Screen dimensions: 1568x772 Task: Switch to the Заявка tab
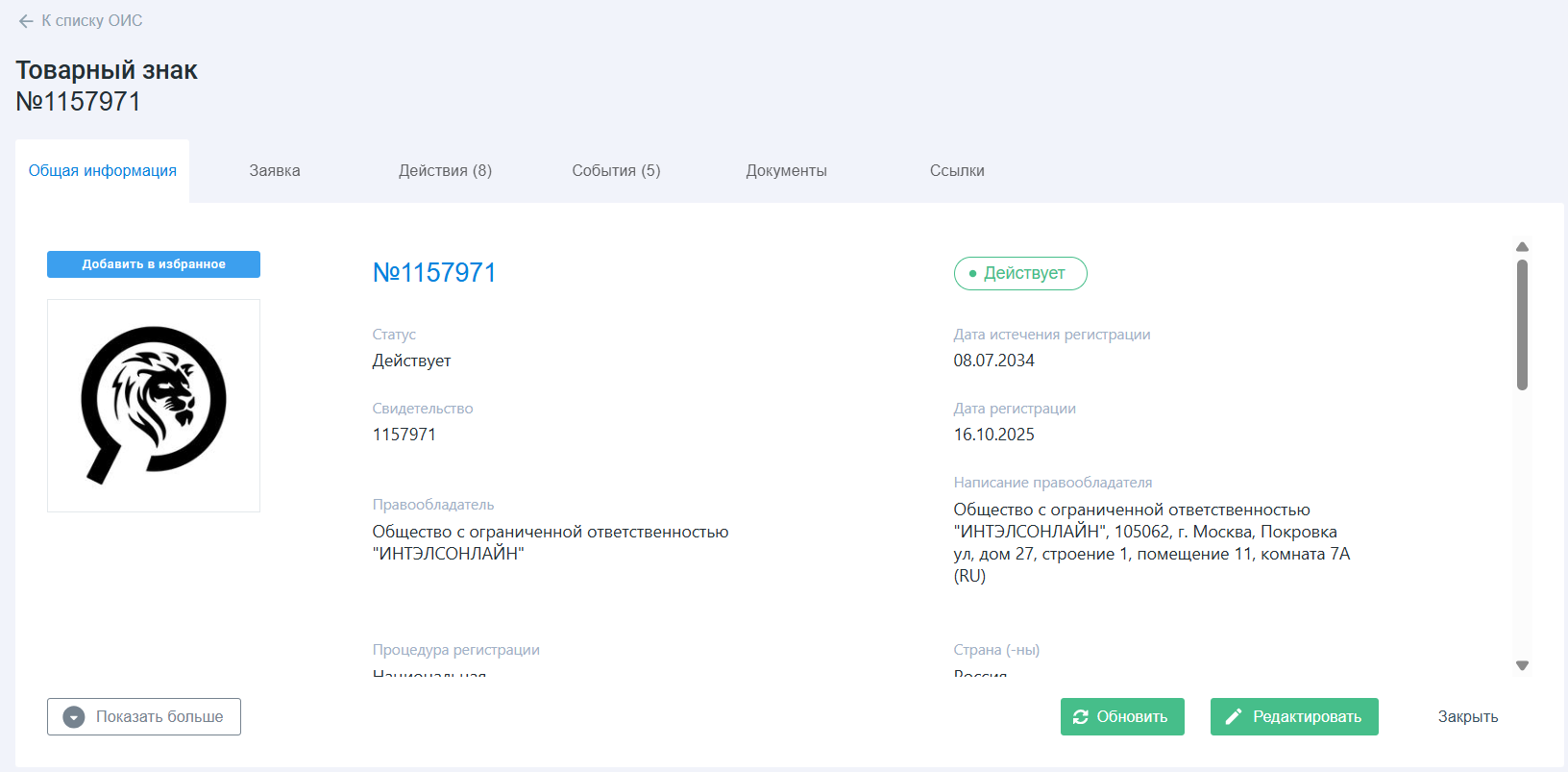point(275,171)
